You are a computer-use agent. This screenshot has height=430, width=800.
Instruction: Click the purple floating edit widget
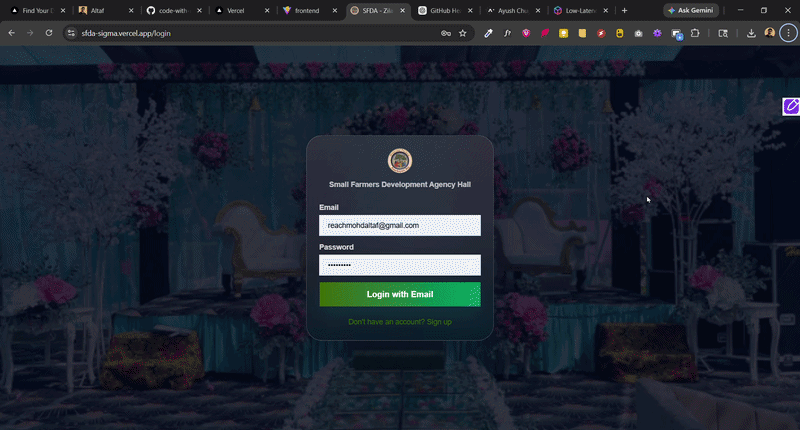(x=790, y=106)
